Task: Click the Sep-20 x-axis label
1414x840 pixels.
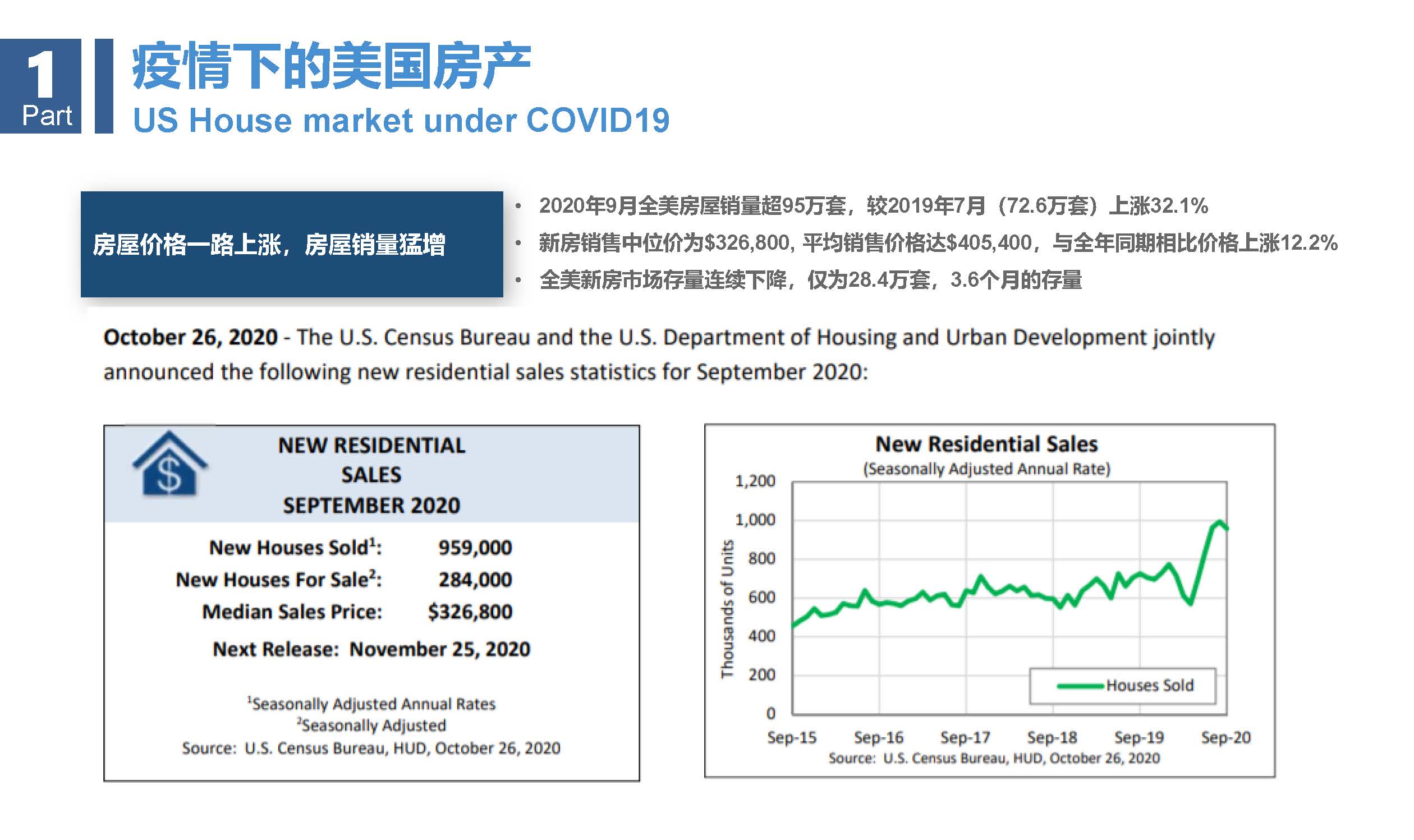Action: tap(1225, 737)
